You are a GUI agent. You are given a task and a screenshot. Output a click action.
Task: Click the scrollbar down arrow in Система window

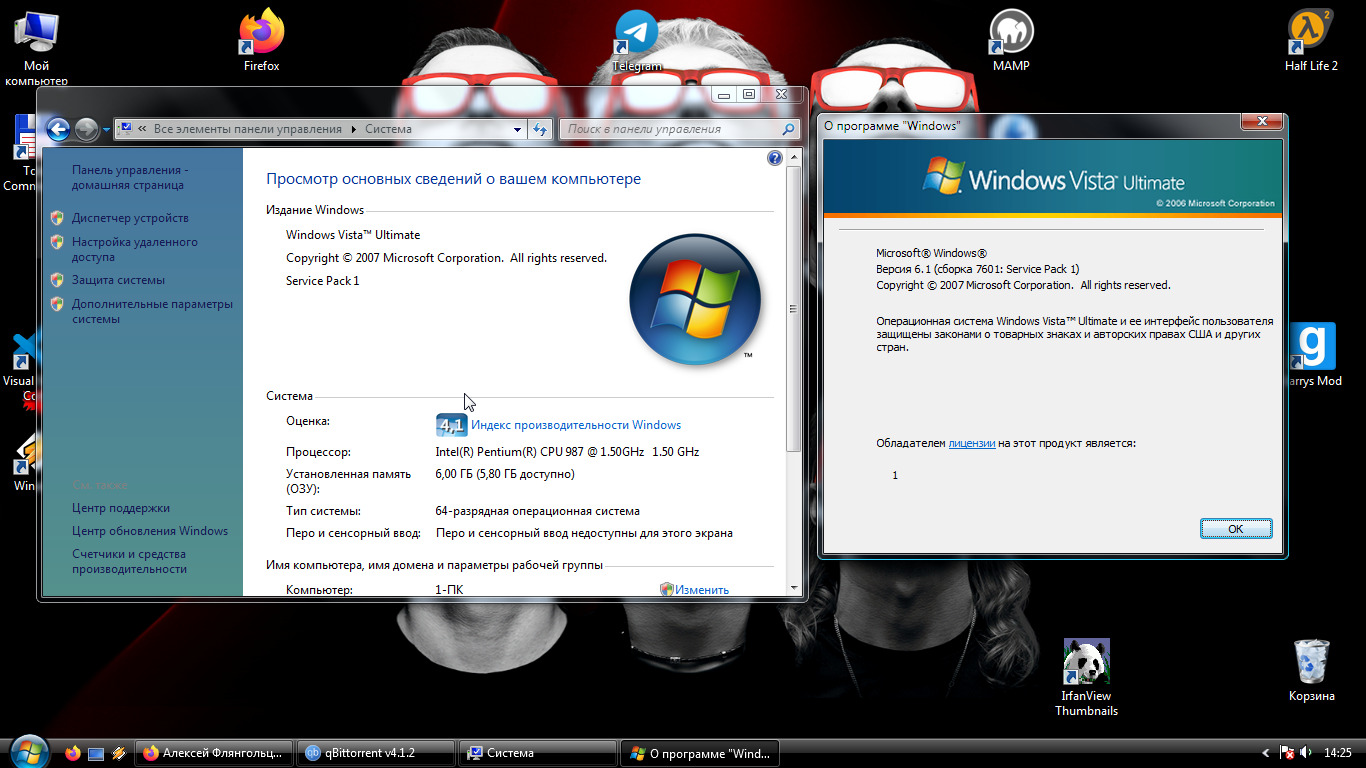(x=794, y=588)
